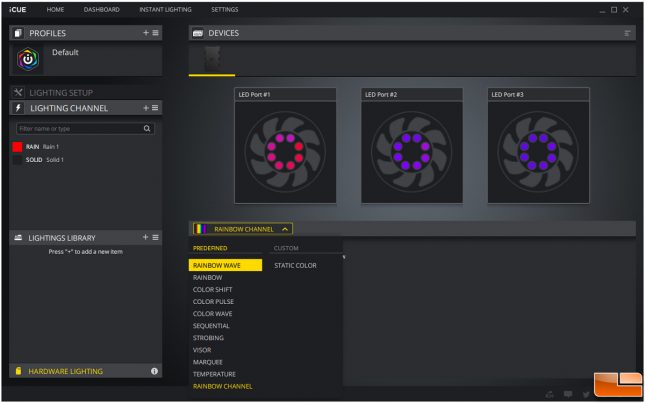Open the Profiles panel menu icon
645x403 pixels.
(155, 32)
